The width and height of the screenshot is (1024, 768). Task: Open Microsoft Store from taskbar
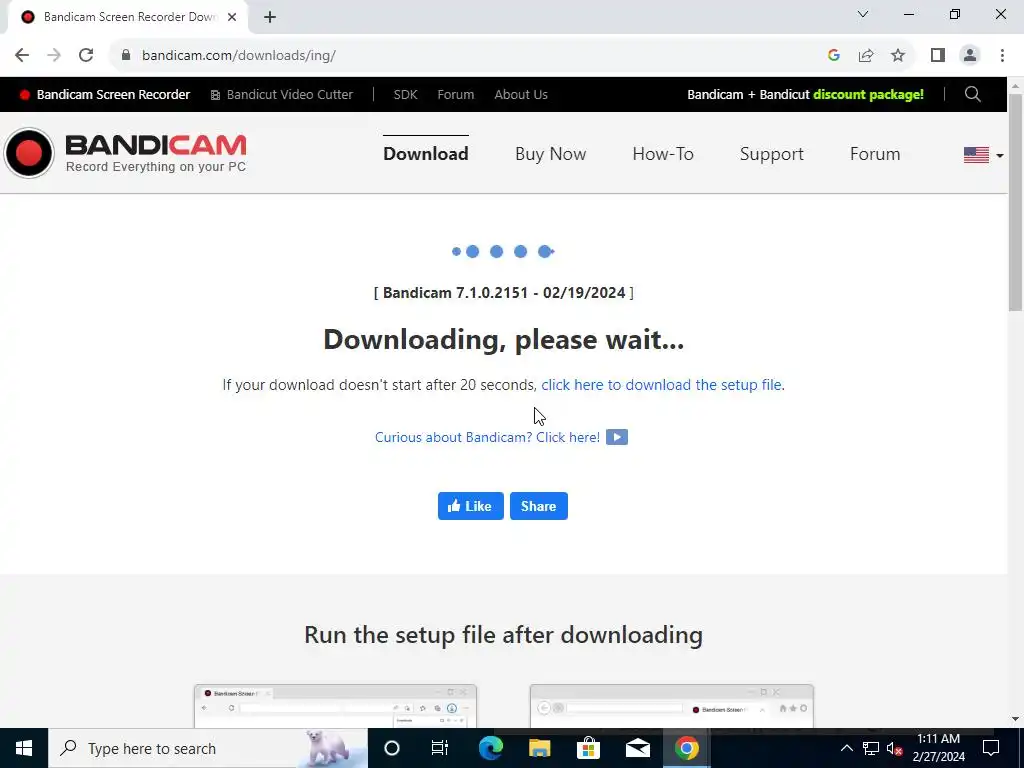(588, 748)
